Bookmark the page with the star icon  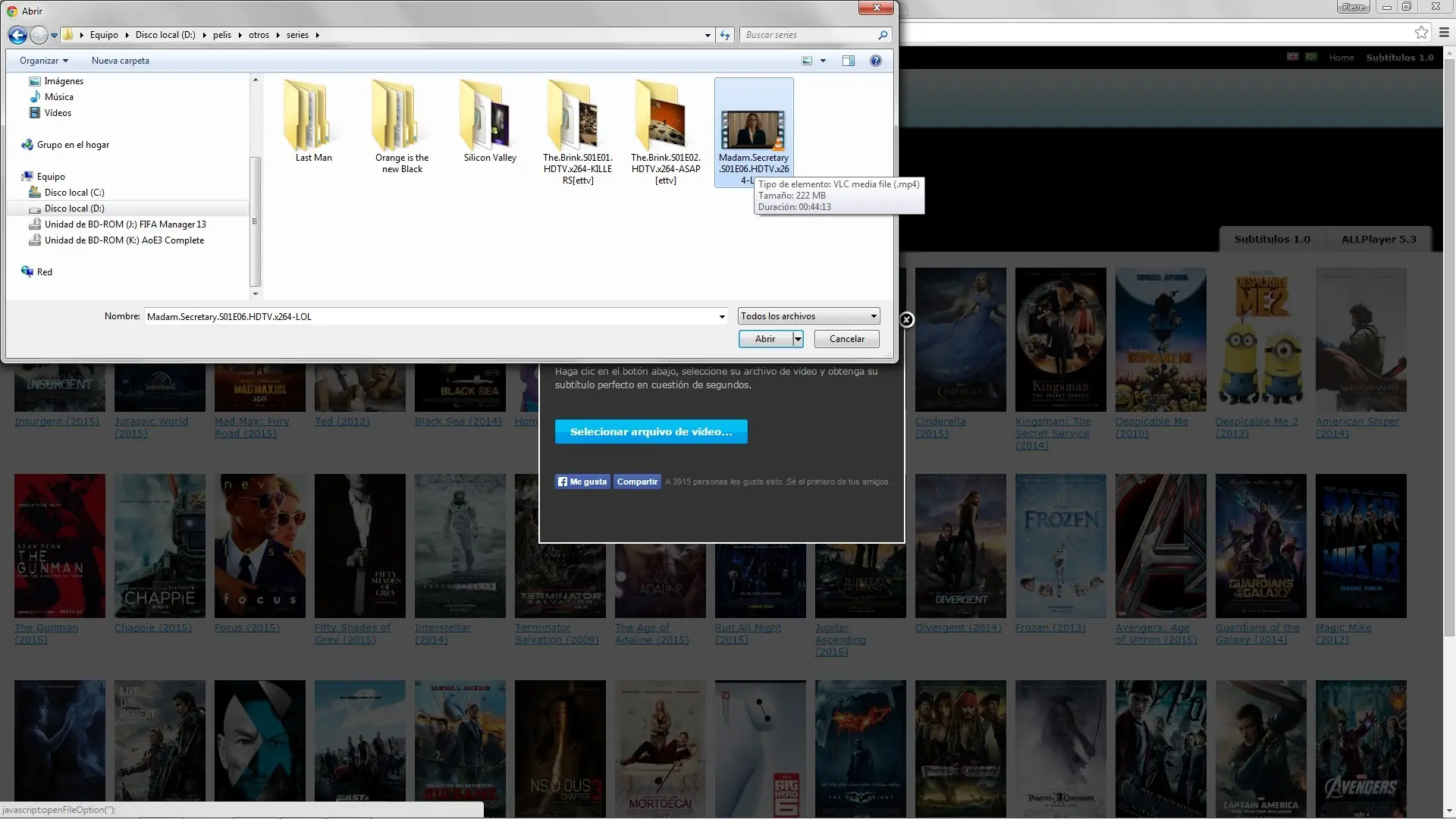[1421, 33]
